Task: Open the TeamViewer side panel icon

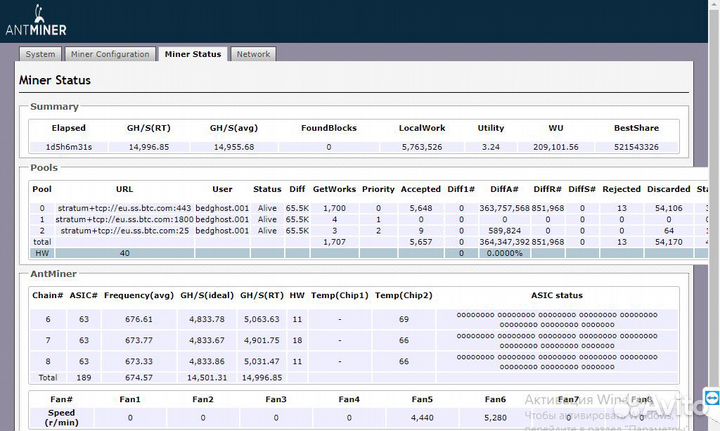Action: click(x=711, y=398)
